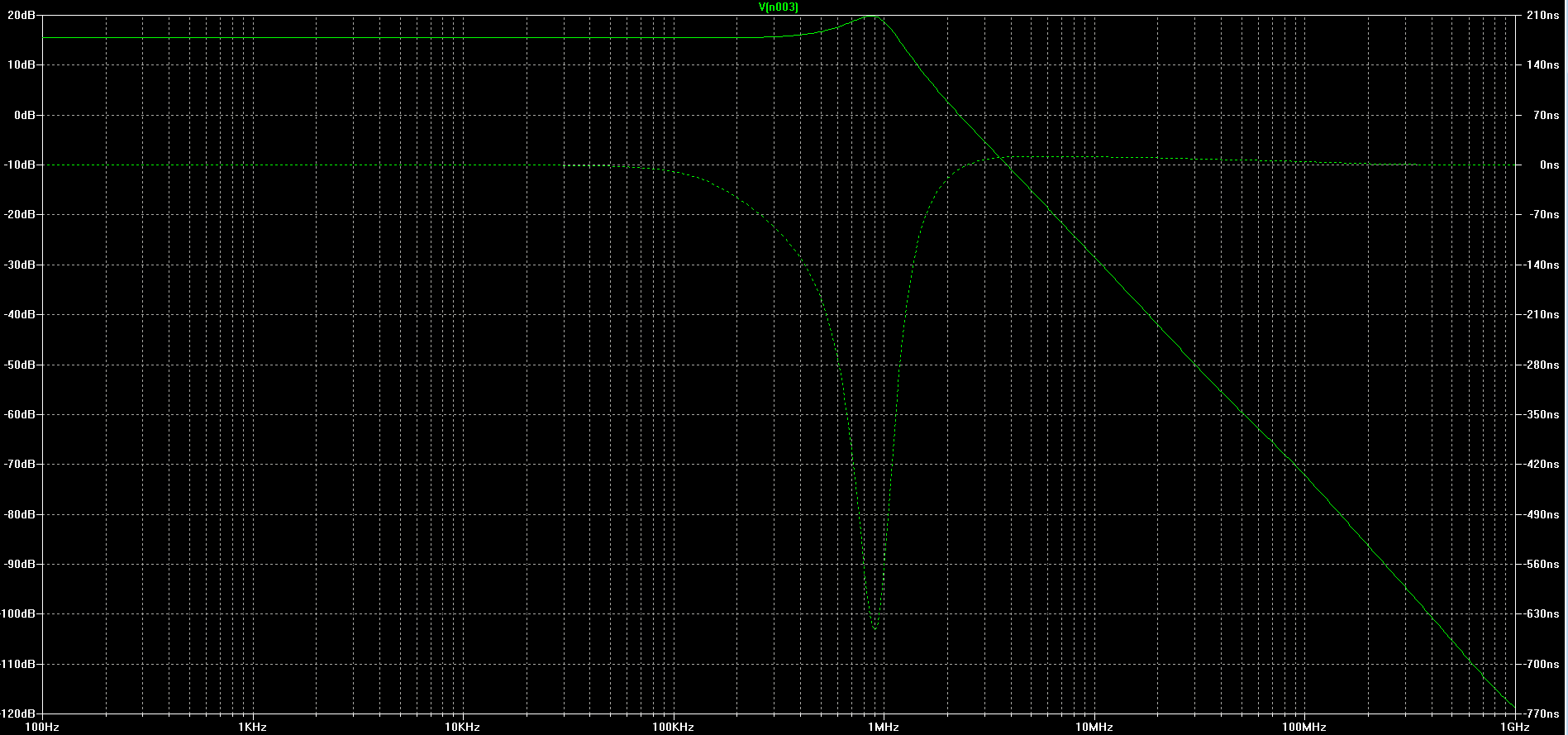Select the 100MHz frequency axis label
1568x735 pixels.
tap(1304, 727)
